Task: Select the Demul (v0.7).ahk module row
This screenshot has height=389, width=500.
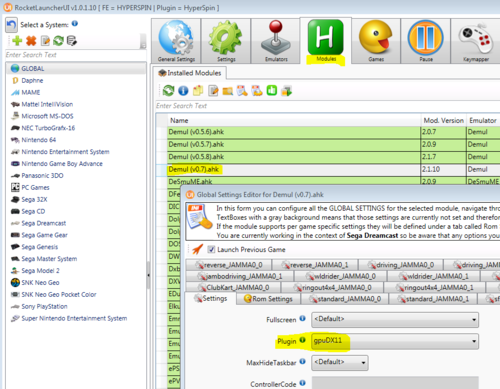Action: (x=328, y=169)
